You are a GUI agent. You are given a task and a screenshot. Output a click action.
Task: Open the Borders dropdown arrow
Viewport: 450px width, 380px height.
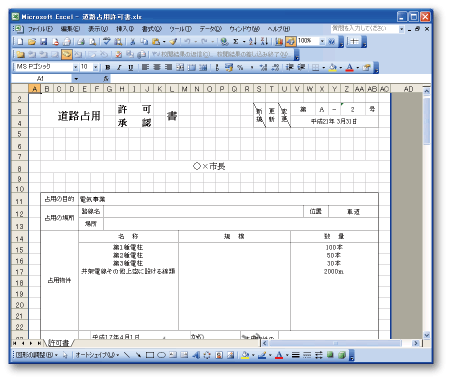click(323, 67)
